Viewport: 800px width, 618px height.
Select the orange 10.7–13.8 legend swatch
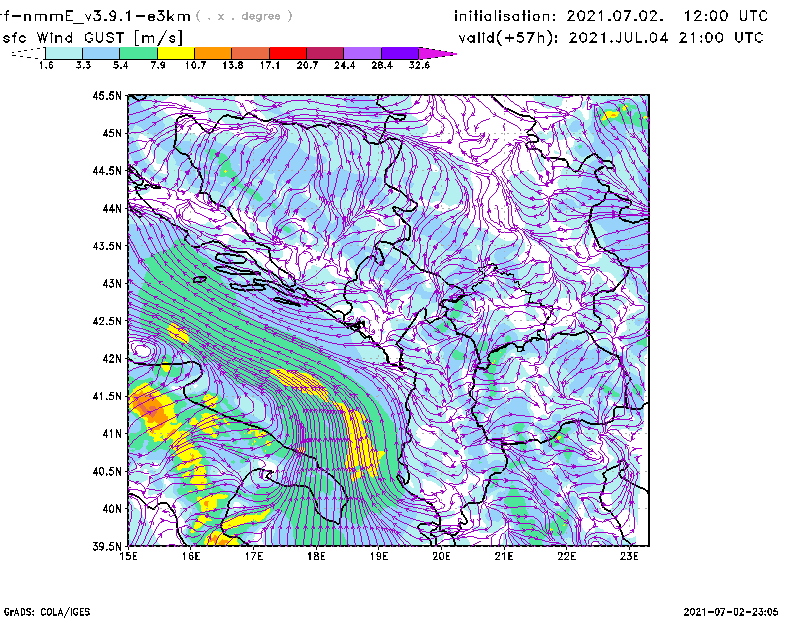pyautogui.click(x=213, y=53)
